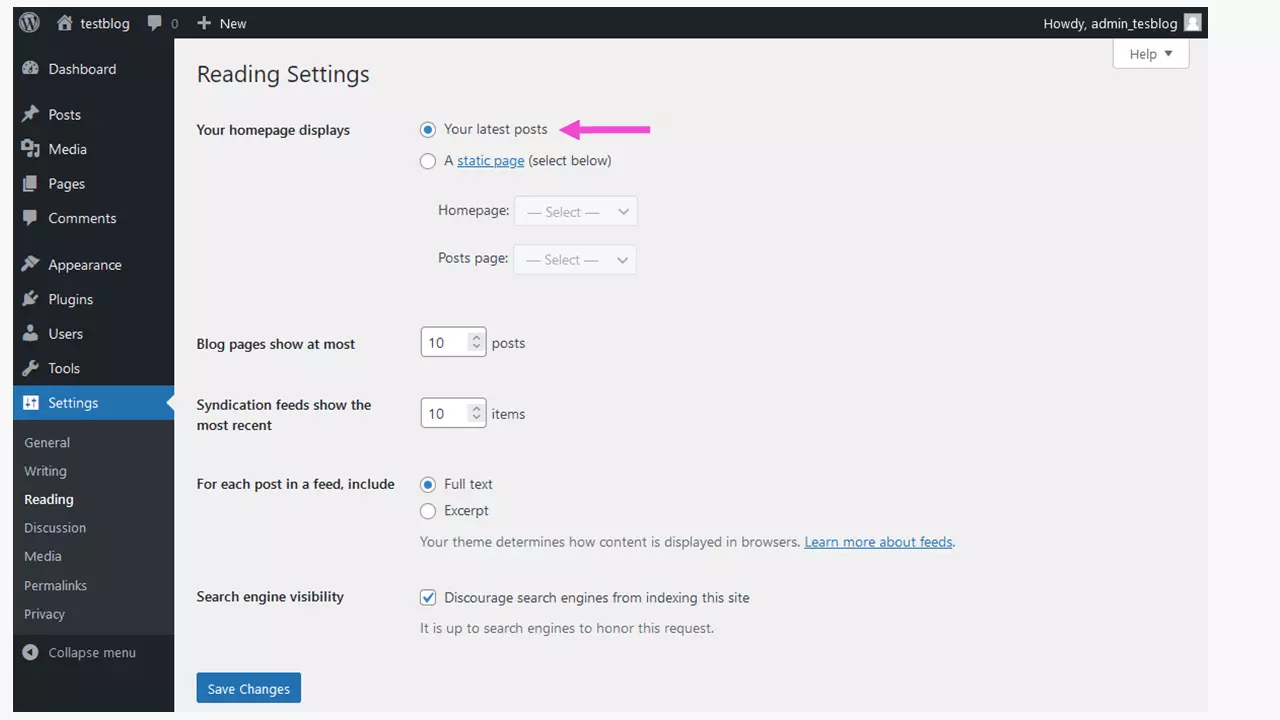The height and width of the screenshot is (720, 1280).
Task: Follow the static page link
Action: pos(490,160)
